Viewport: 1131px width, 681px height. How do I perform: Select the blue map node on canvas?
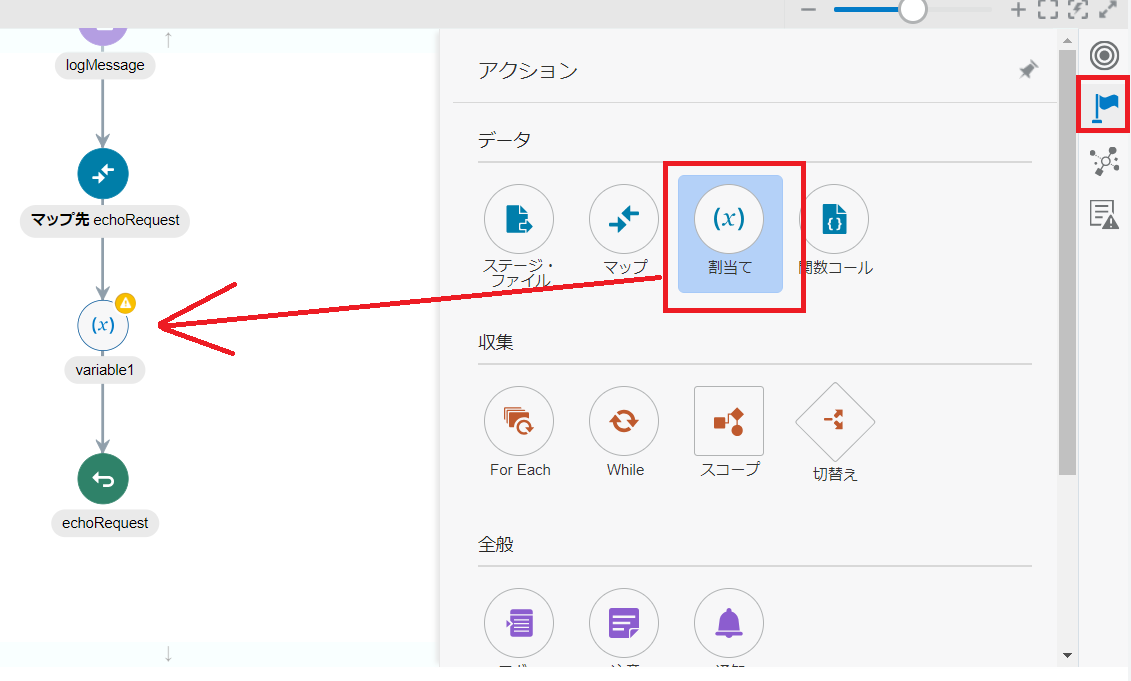(103, 174)
